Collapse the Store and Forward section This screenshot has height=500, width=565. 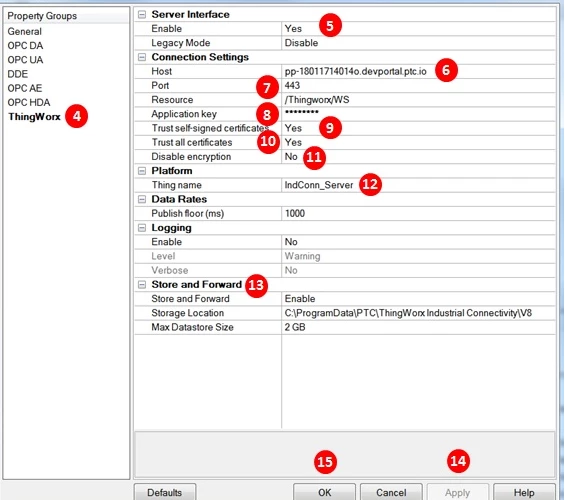click(142, 285)
